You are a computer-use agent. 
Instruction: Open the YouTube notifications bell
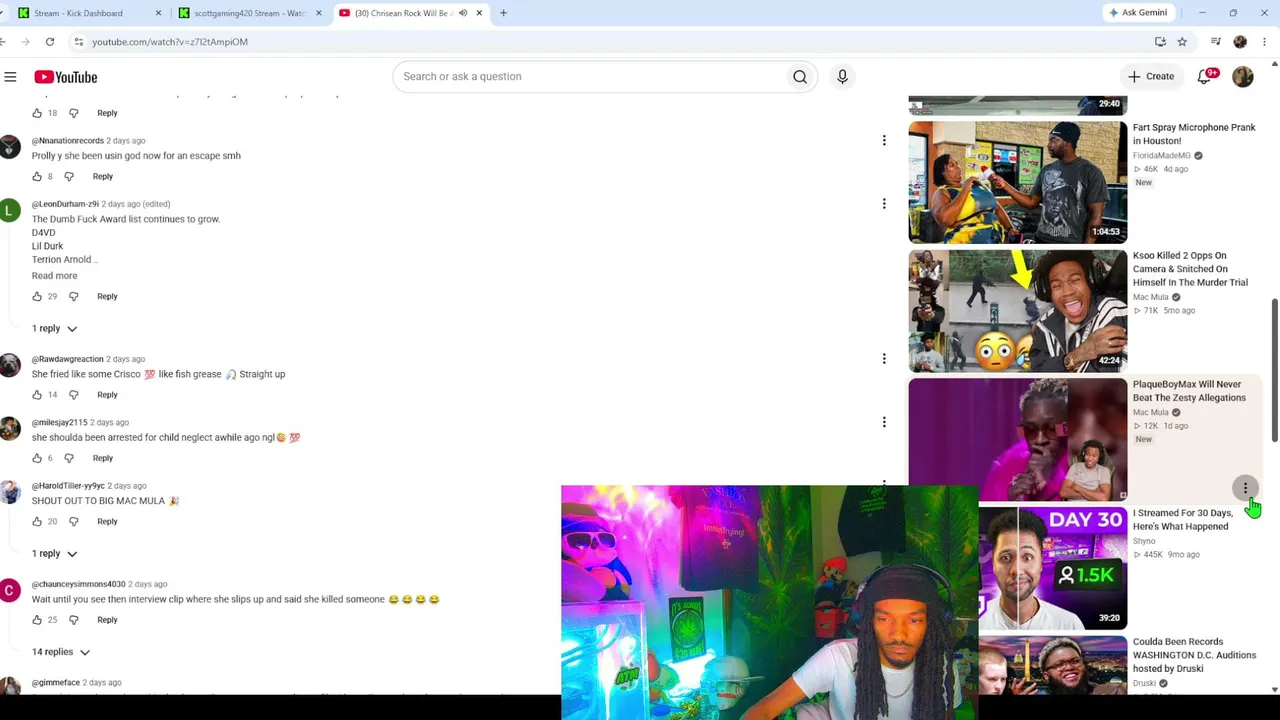pos(1205,77)
